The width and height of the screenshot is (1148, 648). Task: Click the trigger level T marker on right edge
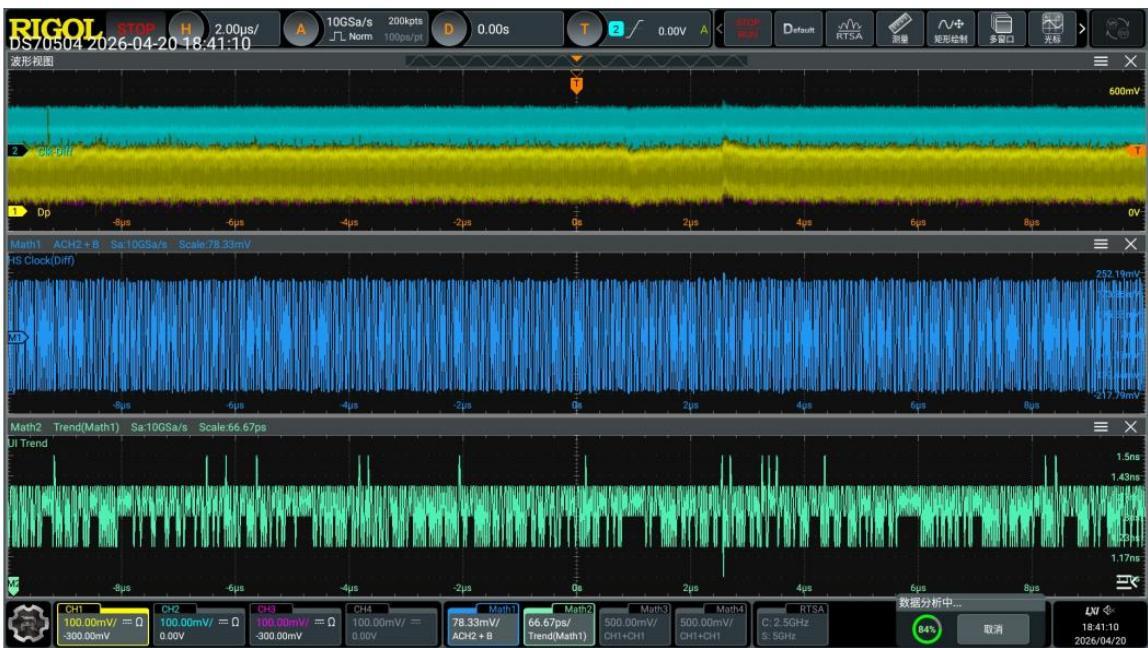click(x=1136, y=151)
